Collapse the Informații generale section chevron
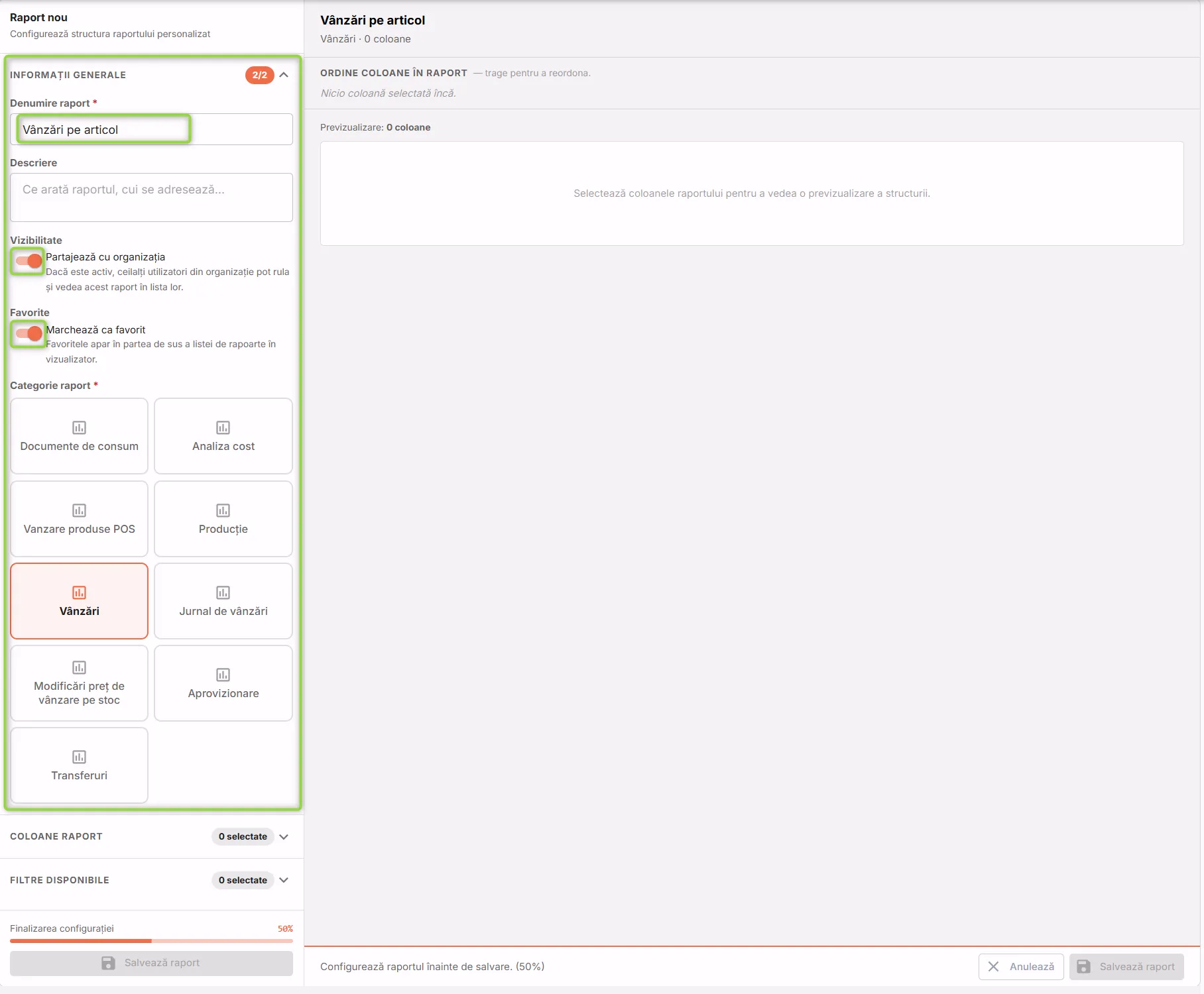 pyautogui.click(x=284, y=75)
